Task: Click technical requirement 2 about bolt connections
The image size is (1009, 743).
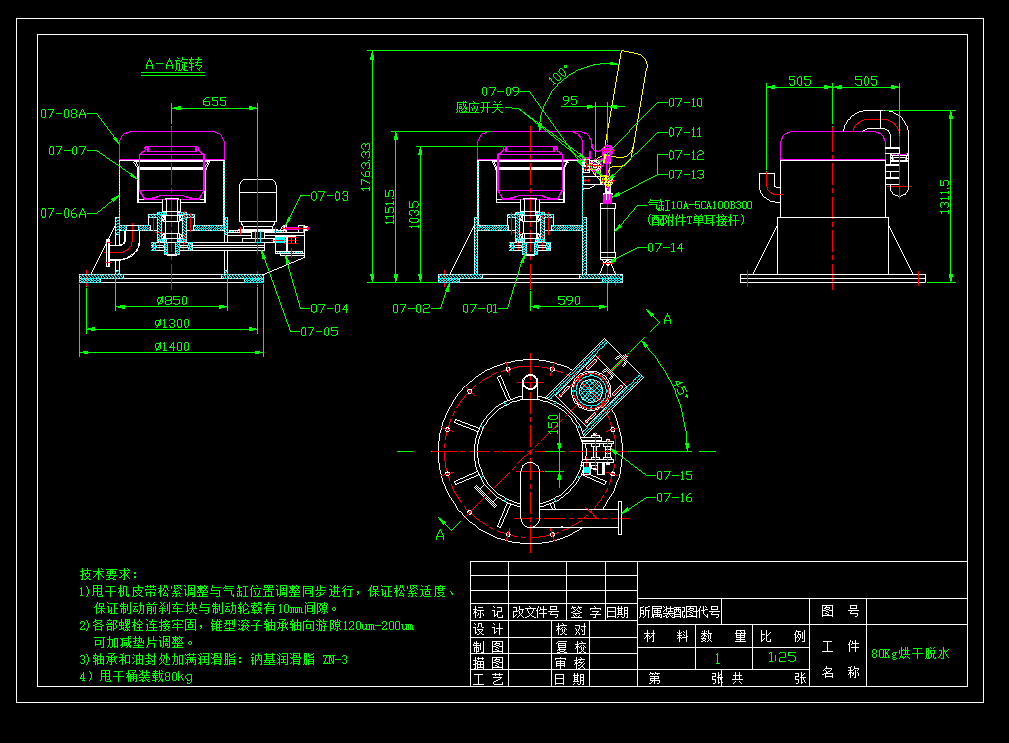Action: pos(246,625)
